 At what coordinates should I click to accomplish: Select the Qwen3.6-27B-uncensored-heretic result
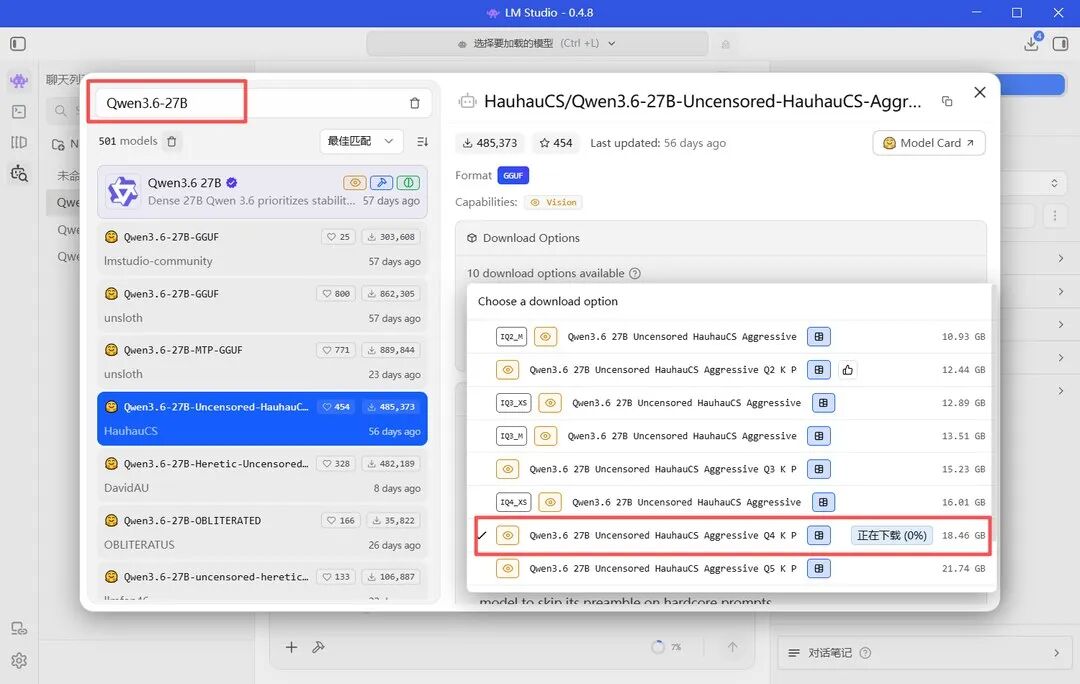point(262,583)
